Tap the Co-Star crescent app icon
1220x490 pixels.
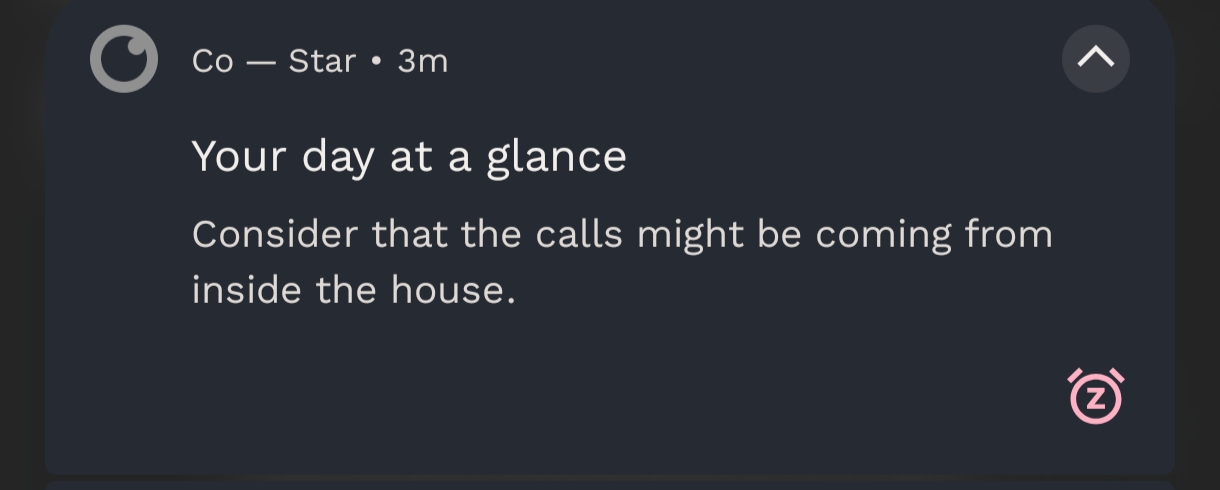(x=124, y=59)
